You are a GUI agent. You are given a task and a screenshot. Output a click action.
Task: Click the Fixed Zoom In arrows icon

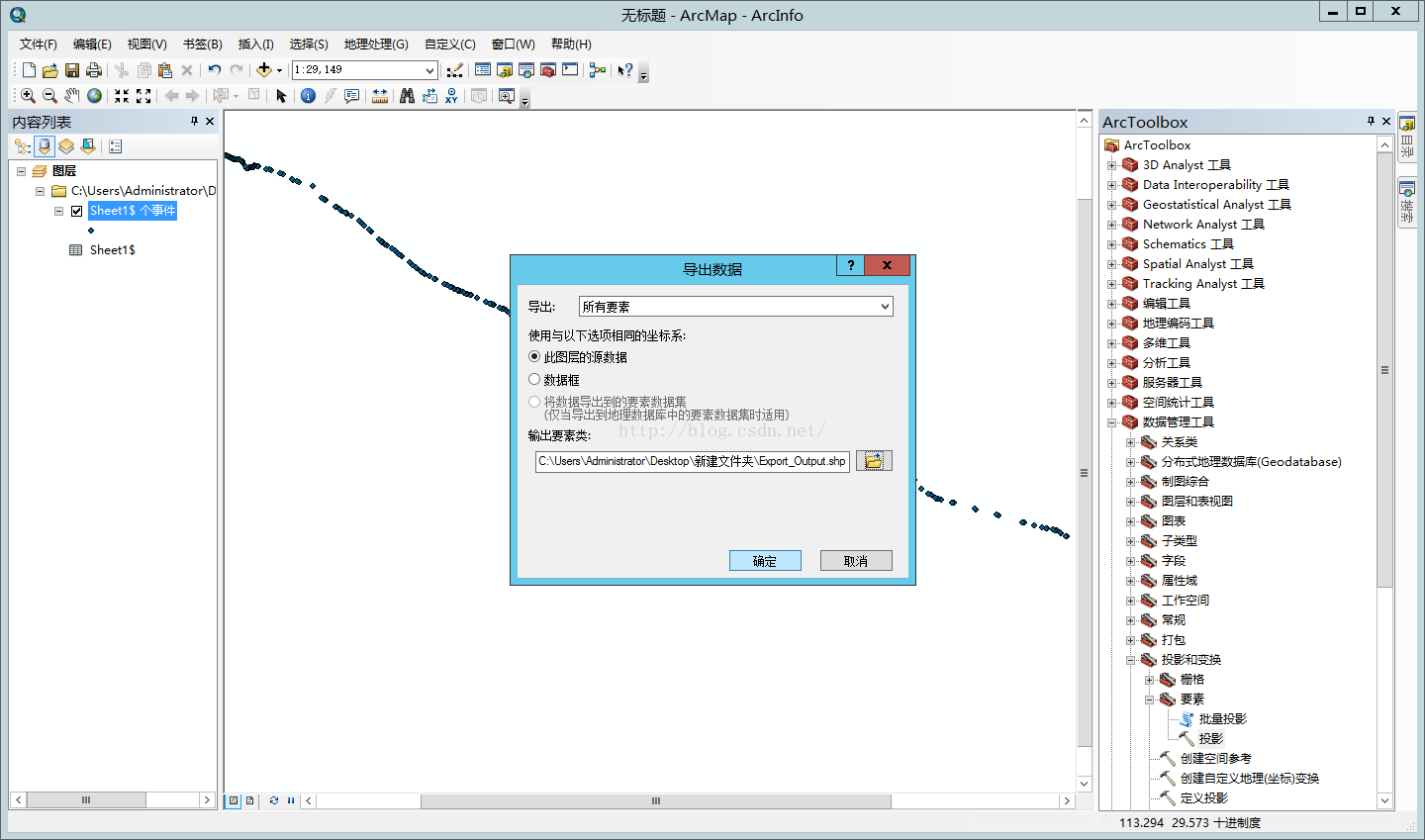coord(122,96)
